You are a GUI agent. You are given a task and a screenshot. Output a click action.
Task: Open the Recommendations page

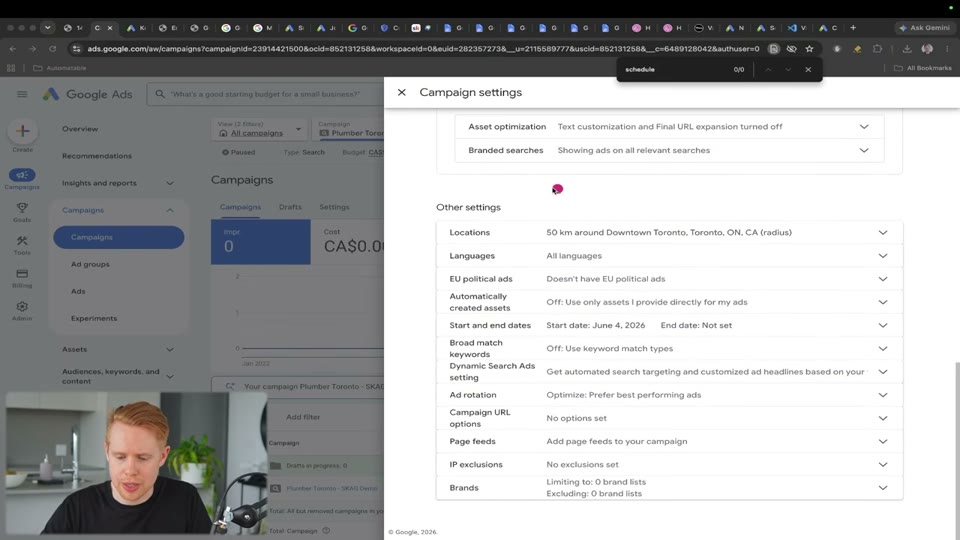(97, 156)
